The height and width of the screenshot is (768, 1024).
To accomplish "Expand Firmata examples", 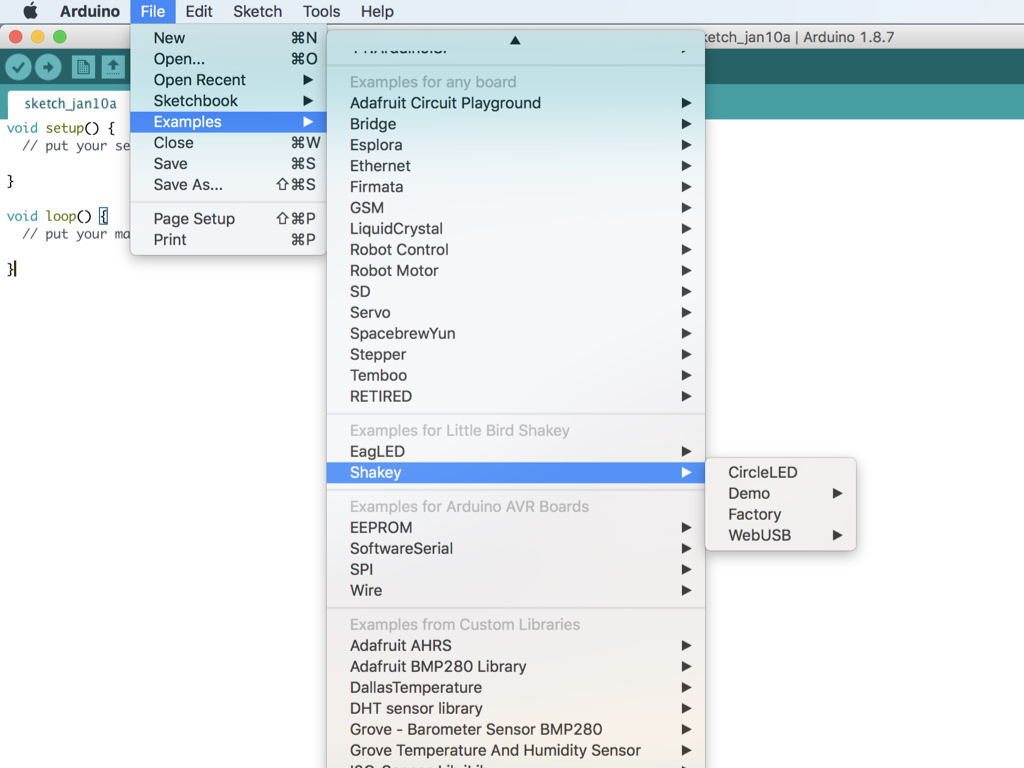I will coord(515,187).
